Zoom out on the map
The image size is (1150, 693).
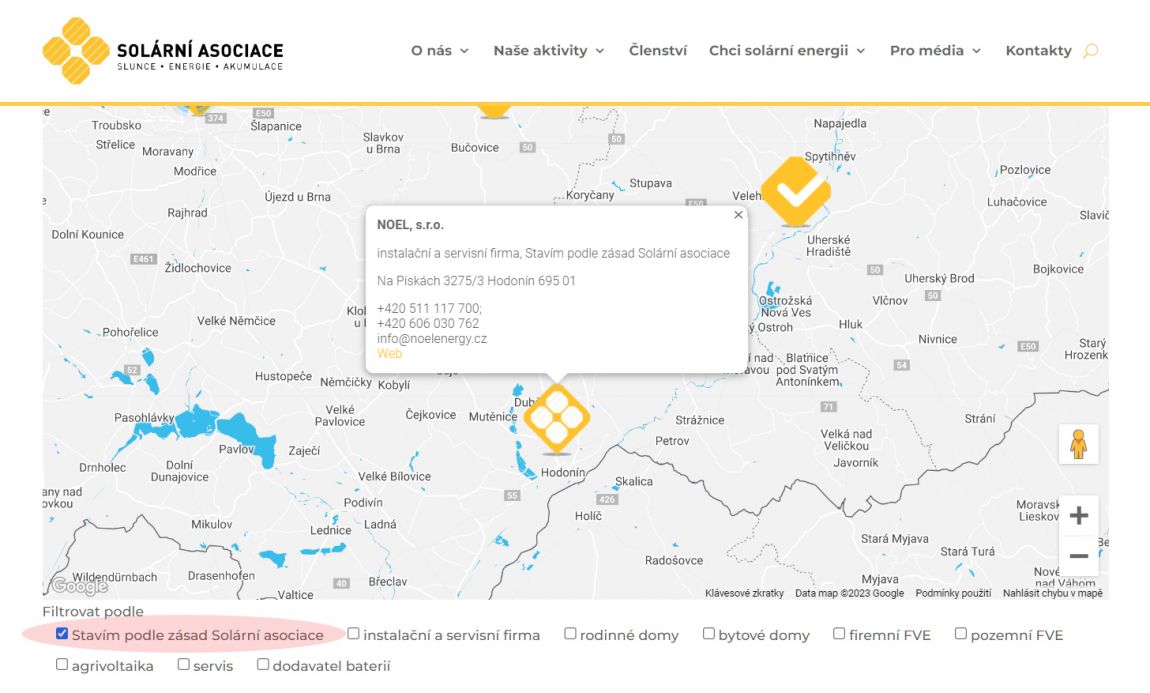(1078, 556)
